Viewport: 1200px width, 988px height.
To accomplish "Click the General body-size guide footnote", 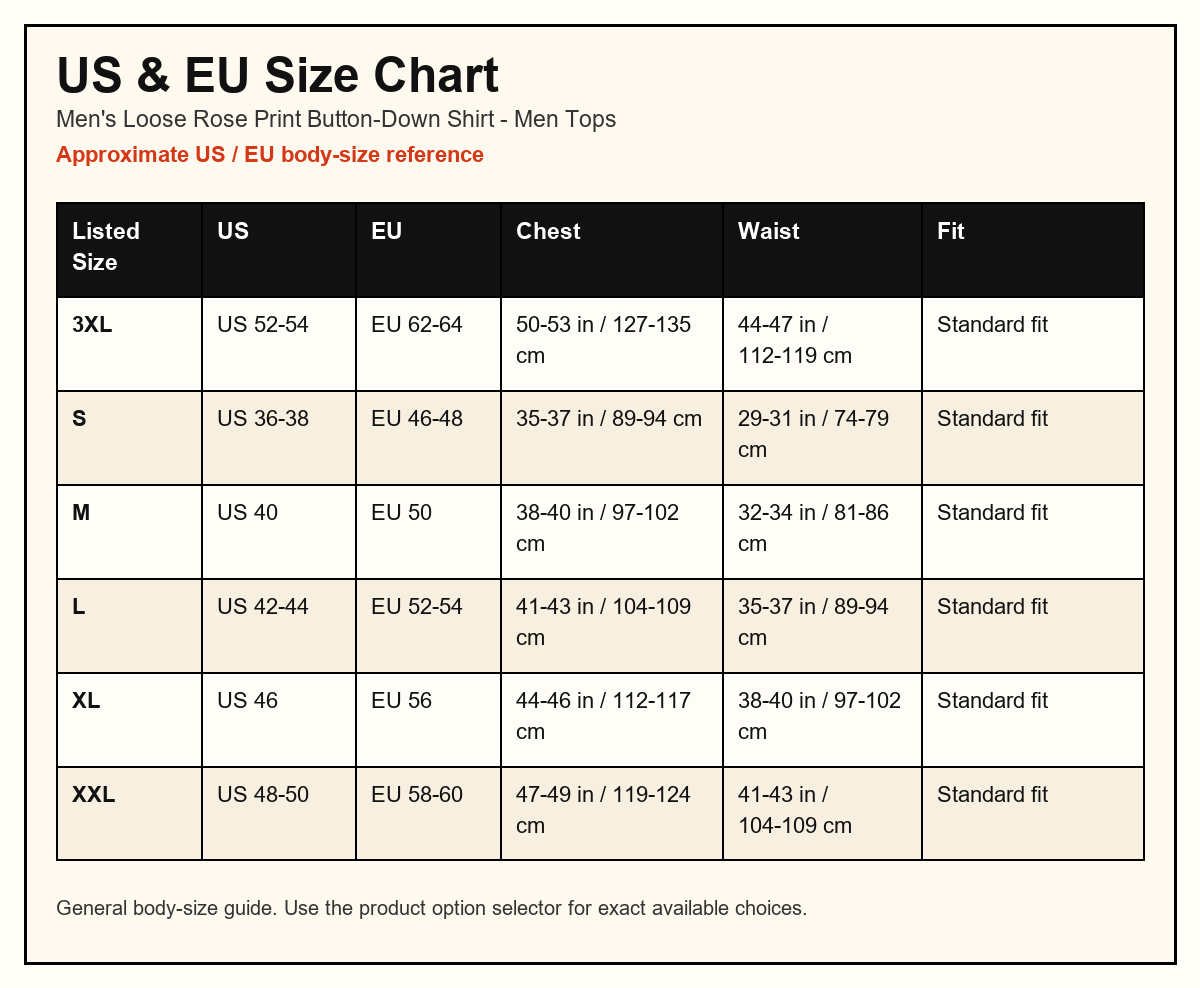I will coord(431,909).
